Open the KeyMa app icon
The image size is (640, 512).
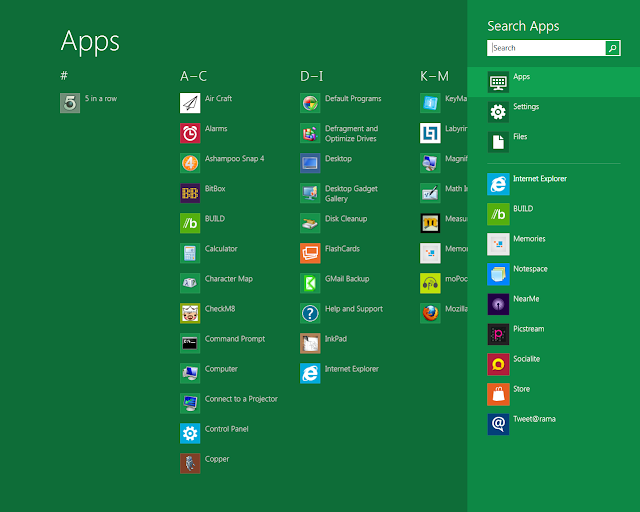click(x=430, y=103)
